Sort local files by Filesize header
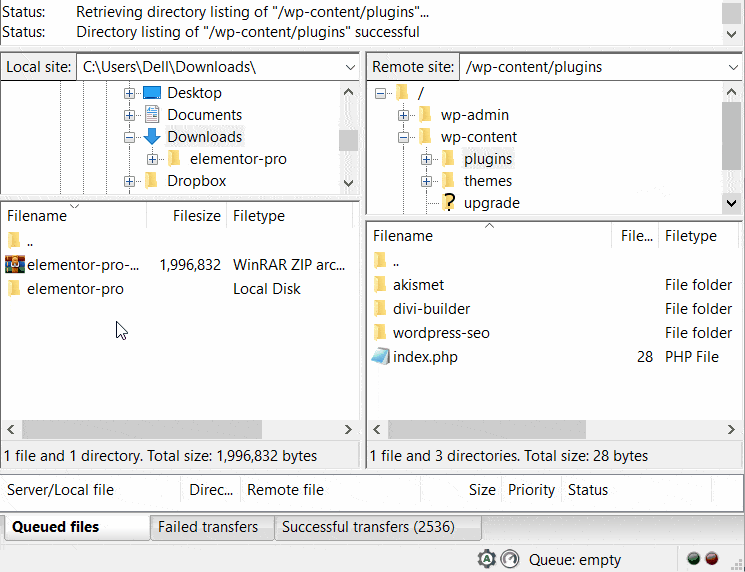 click(x=187, y=216)
